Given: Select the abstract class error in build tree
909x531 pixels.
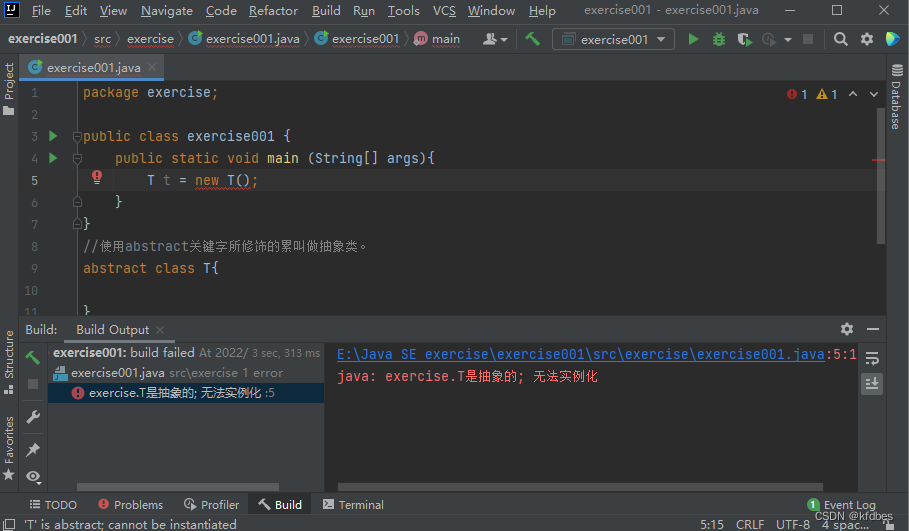Looking at the screenshot, I should [175, 393].
